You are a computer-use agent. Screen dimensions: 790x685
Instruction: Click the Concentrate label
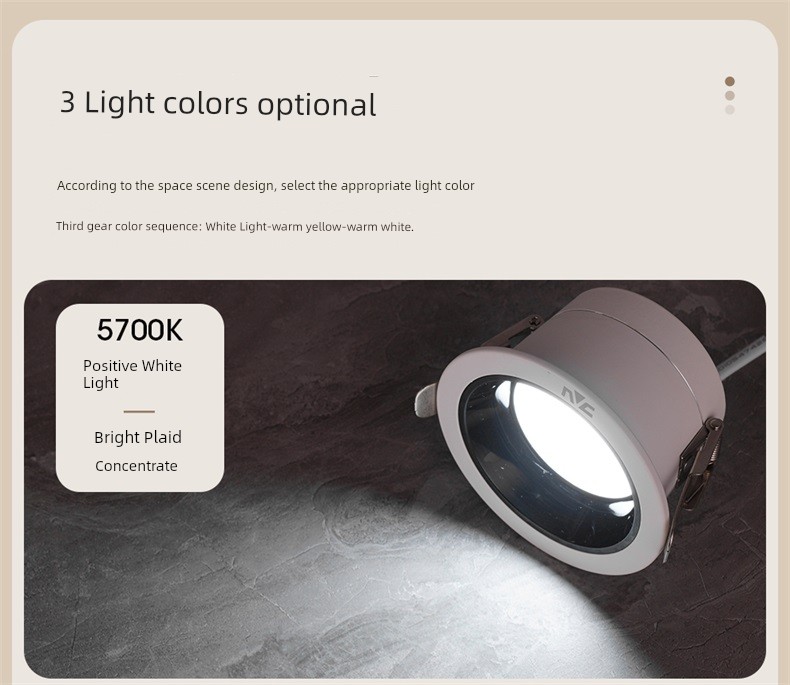point(136,466)
